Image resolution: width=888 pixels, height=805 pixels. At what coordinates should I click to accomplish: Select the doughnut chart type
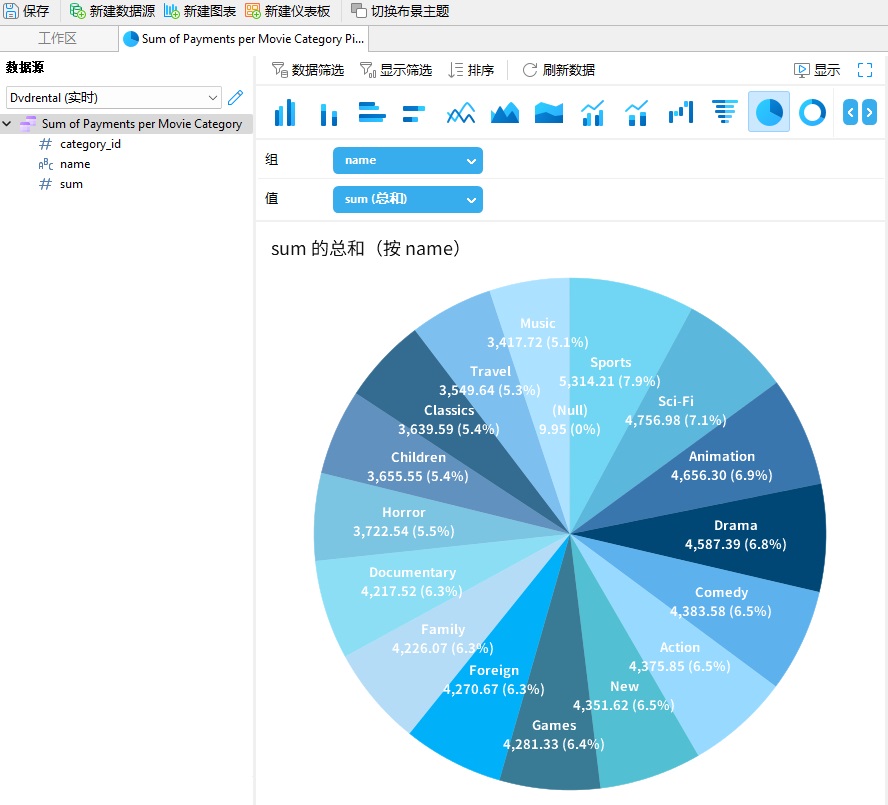click(x=812, y=112)
